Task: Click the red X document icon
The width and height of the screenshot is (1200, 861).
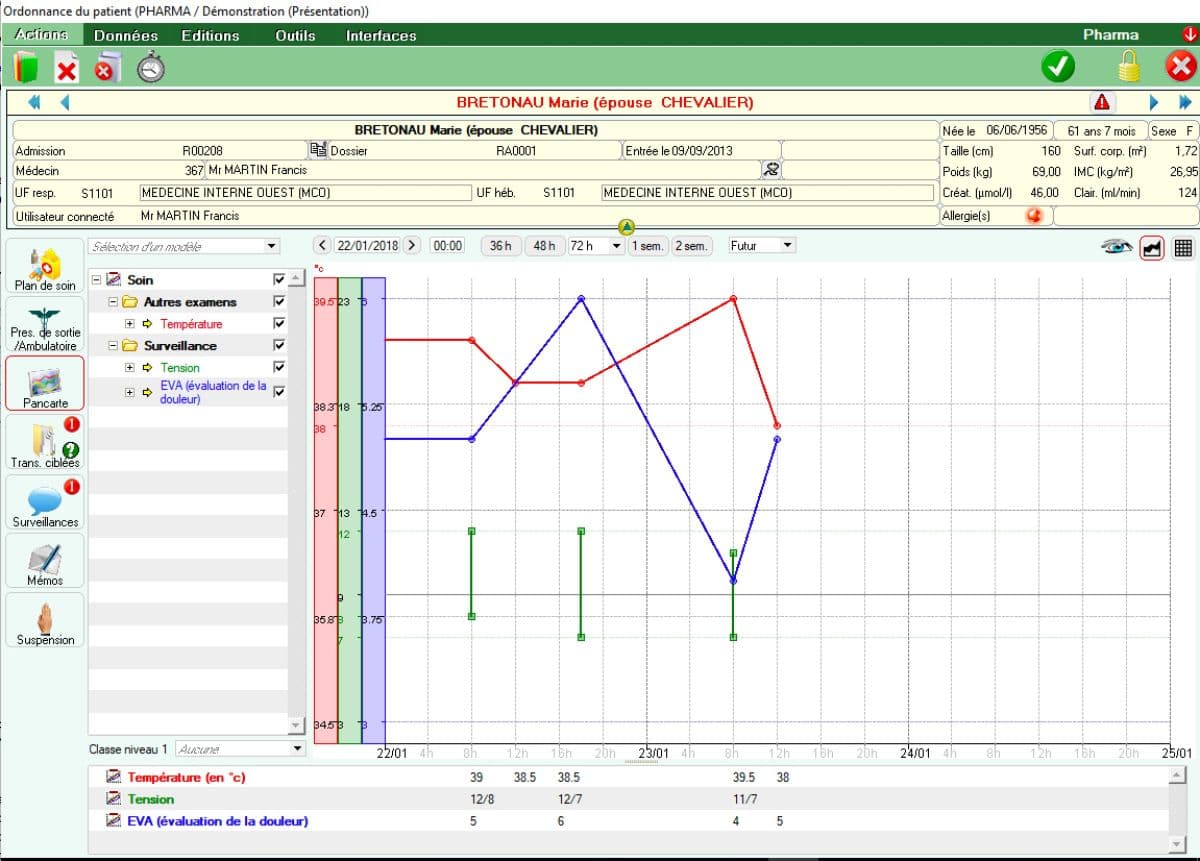Action: pyautogui.click(x=67, y=68)
